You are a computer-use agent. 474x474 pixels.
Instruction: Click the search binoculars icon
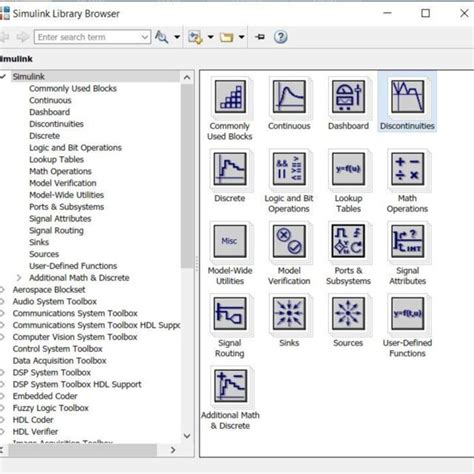point(162,37)
